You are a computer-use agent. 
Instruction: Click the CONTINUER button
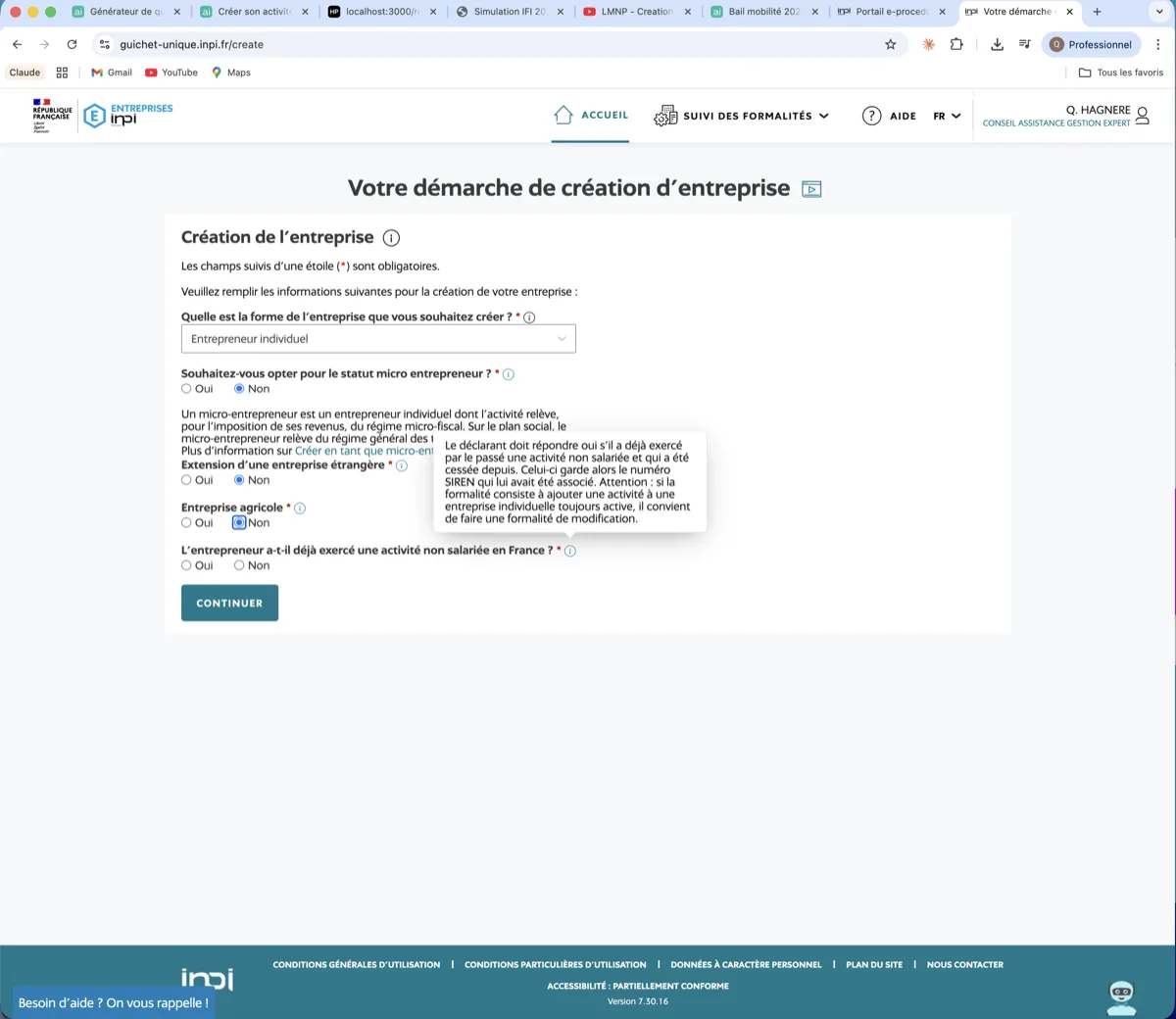click(x=229, y=603)
